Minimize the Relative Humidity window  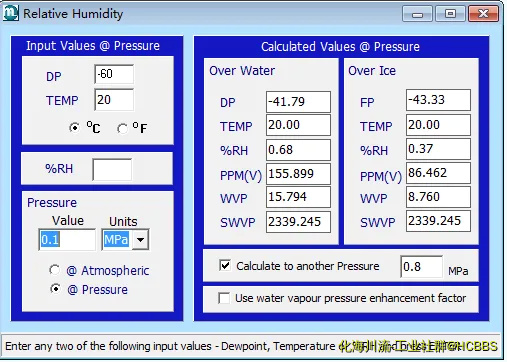[417, 14]
